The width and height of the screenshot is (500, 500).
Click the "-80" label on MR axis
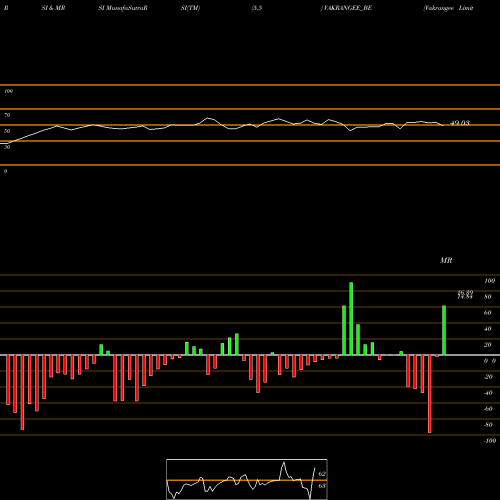click(x=488, y=425)
